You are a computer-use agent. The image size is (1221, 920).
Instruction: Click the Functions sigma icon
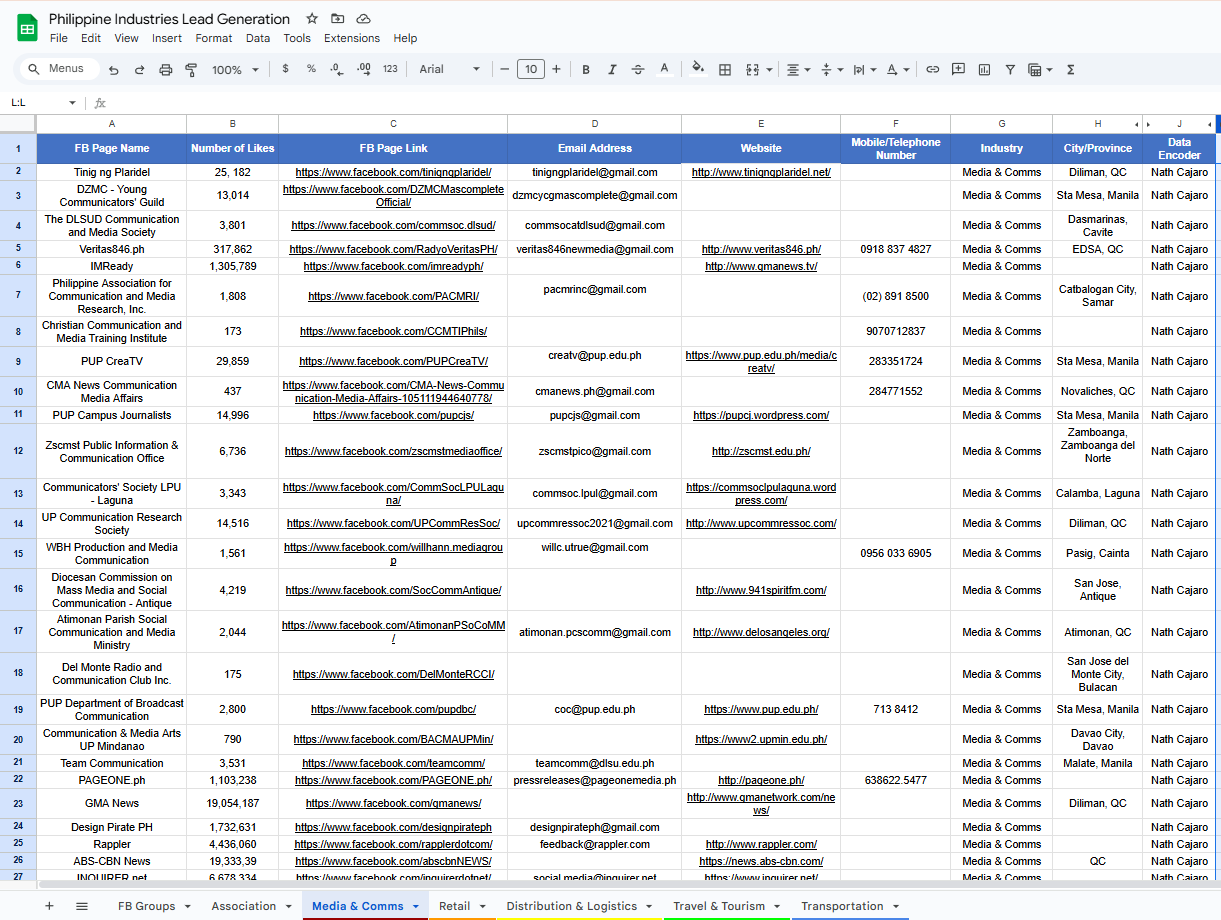[1071, 70]
